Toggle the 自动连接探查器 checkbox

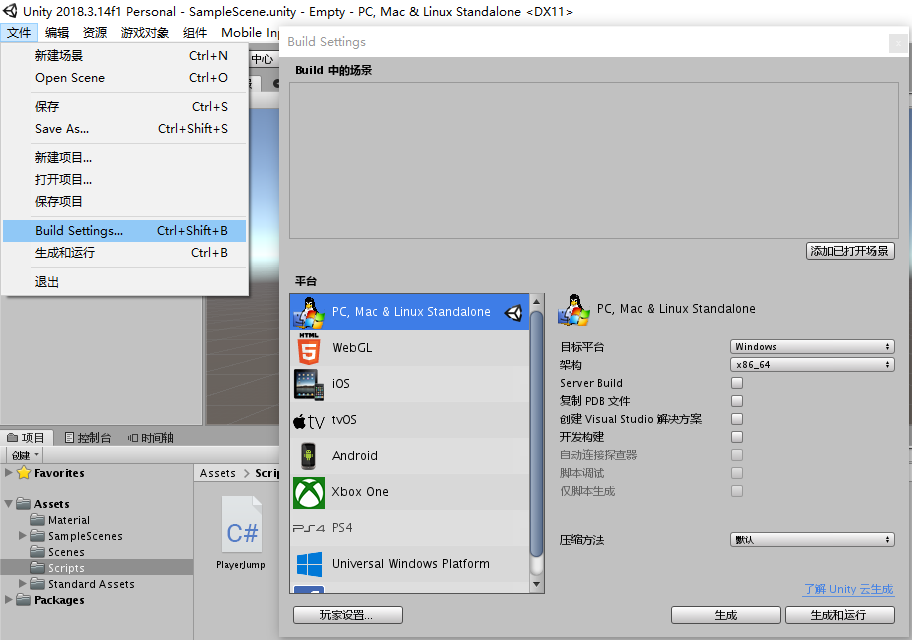coord(737,455)
